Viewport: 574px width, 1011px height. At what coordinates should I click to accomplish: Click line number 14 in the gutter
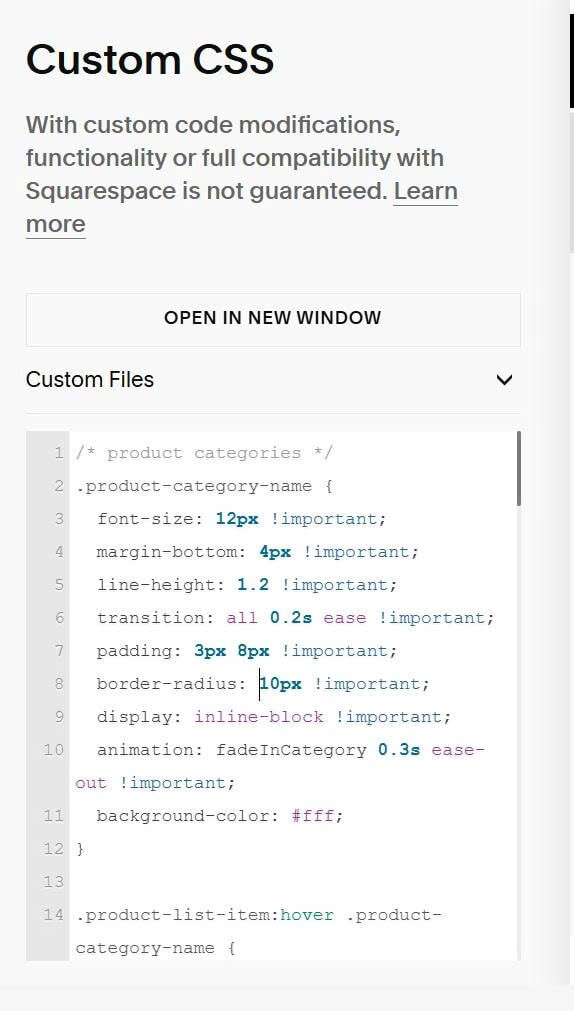(x=54, y=914)
